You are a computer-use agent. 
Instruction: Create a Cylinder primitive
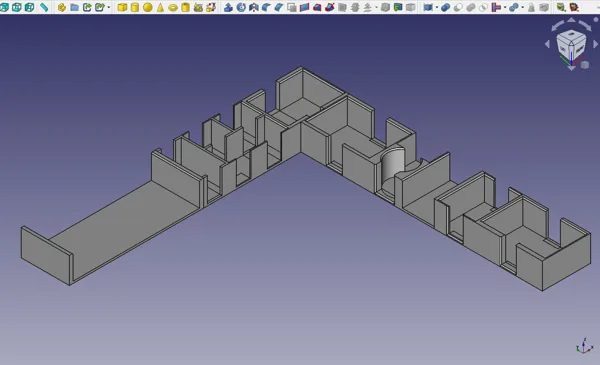pos(135,7)
